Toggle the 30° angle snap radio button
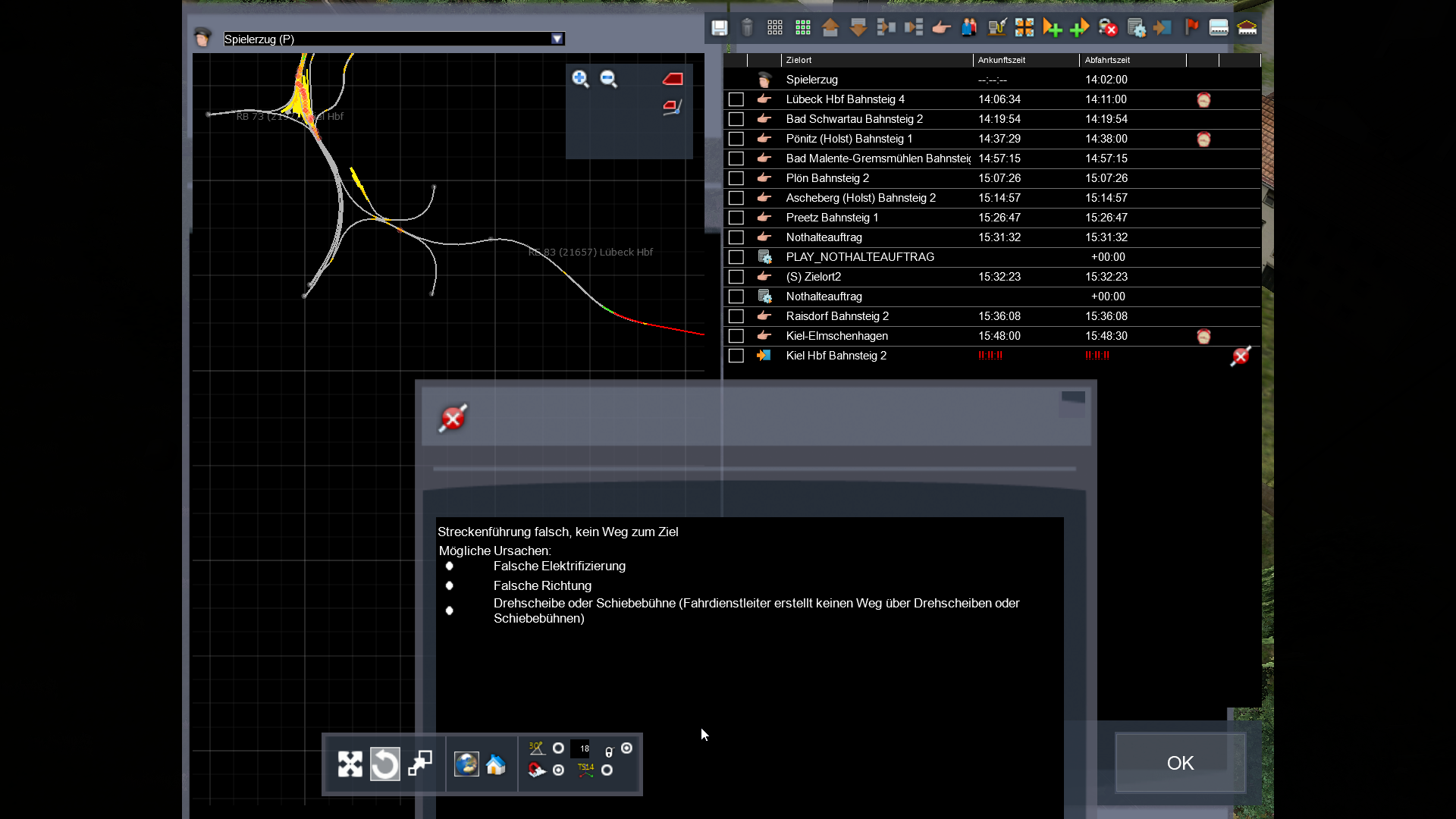 pyautogui.click(x=558, y=748)
